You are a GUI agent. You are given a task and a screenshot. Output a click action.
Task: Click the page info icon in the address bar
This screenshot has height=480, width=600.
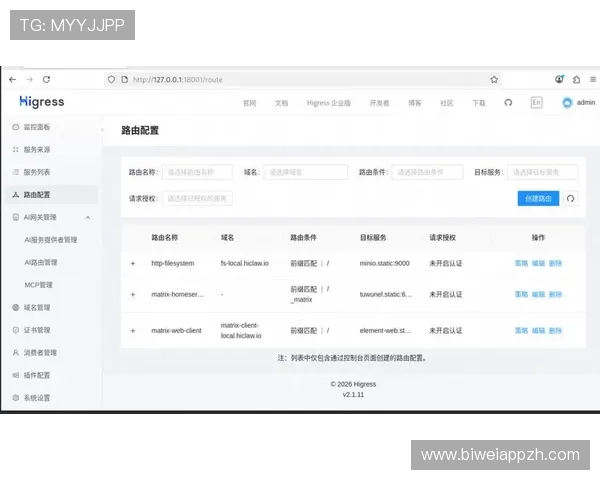point(124,80)
